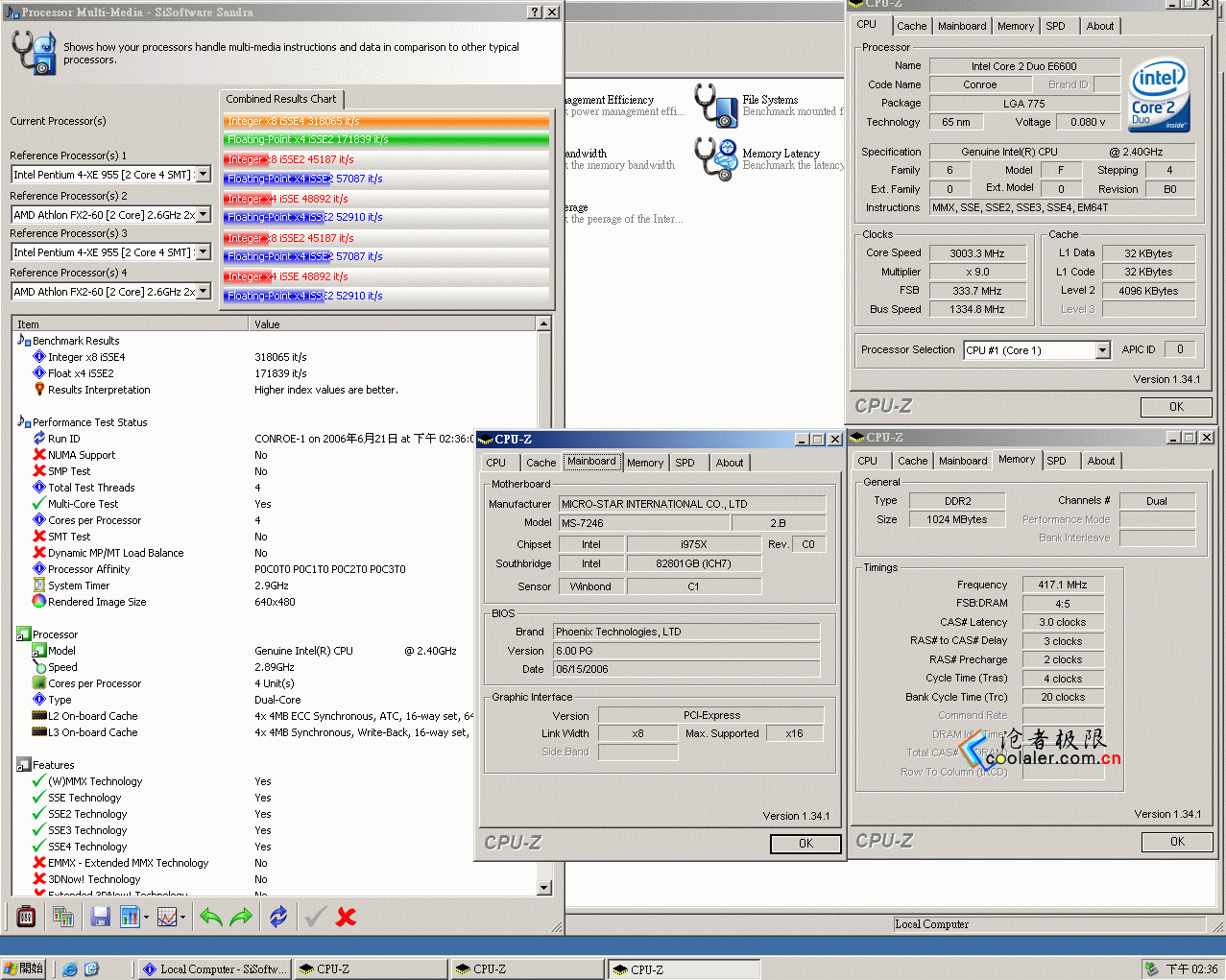The image size is (1226, 980).
Task: Click the icon beside Rendered Image Size
Action: coord(39,602)
